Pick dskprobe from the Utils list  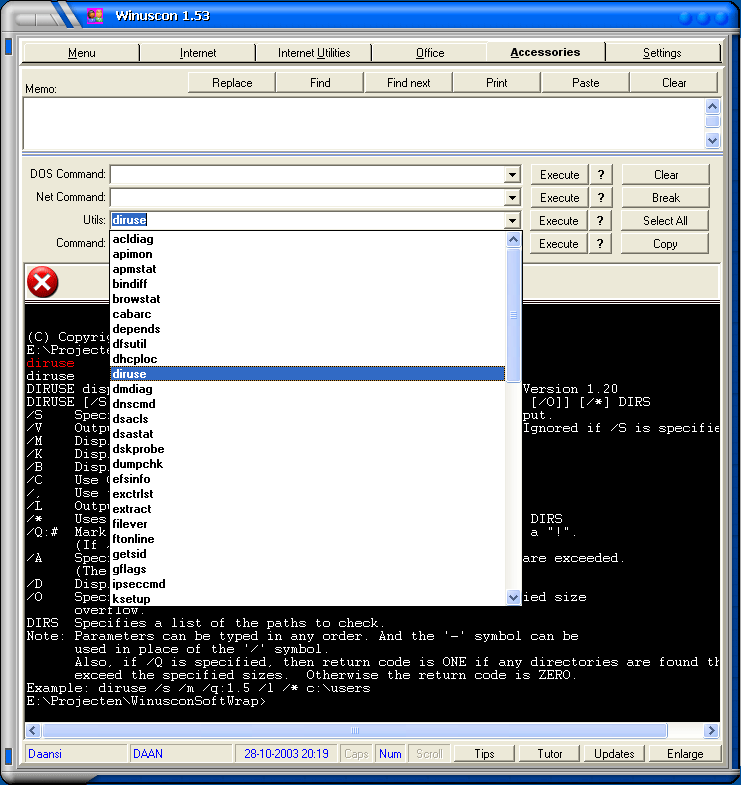click(x=307, y=449)
